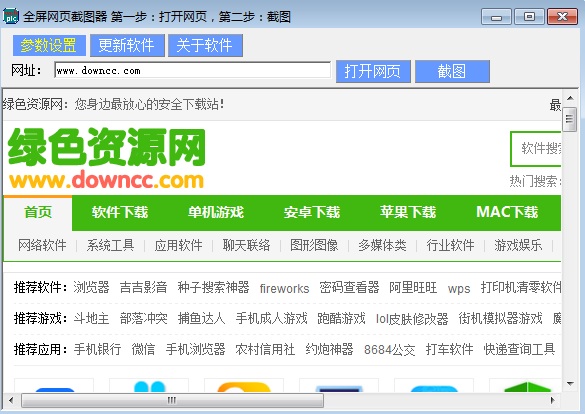Click the 浏览器 recommended software link
The width and height of the screenshot is (585, 414).
pos(91,288)
